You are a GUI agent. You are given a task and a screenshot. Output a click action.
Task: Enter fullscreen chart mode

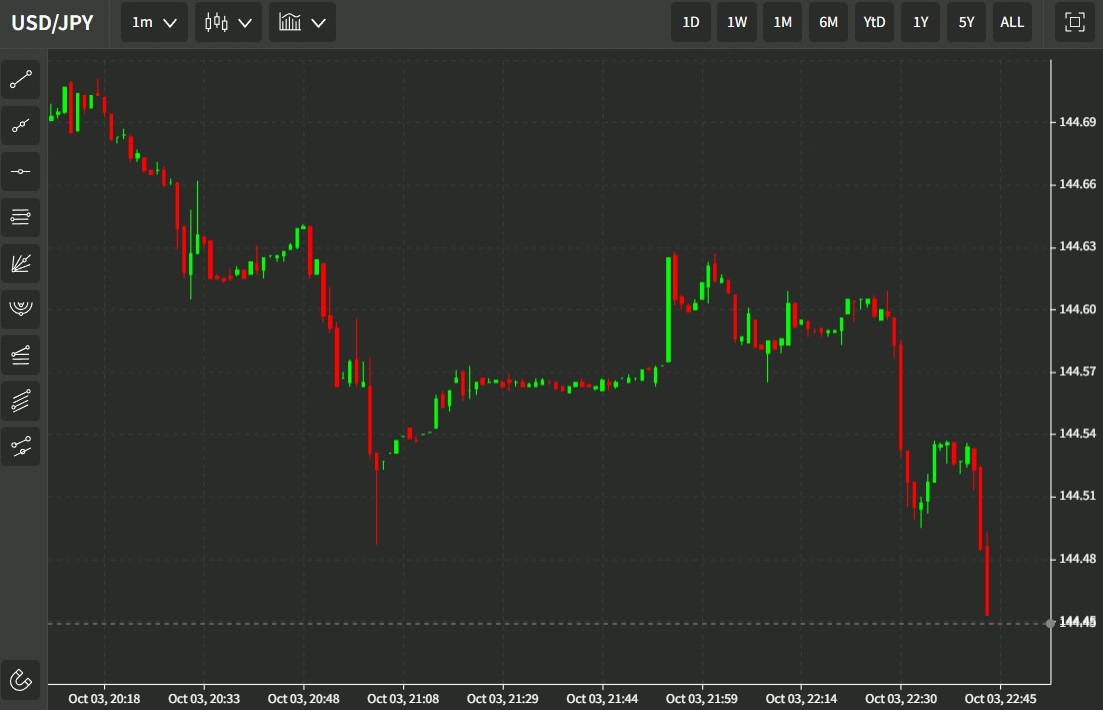click(1074, 22)
